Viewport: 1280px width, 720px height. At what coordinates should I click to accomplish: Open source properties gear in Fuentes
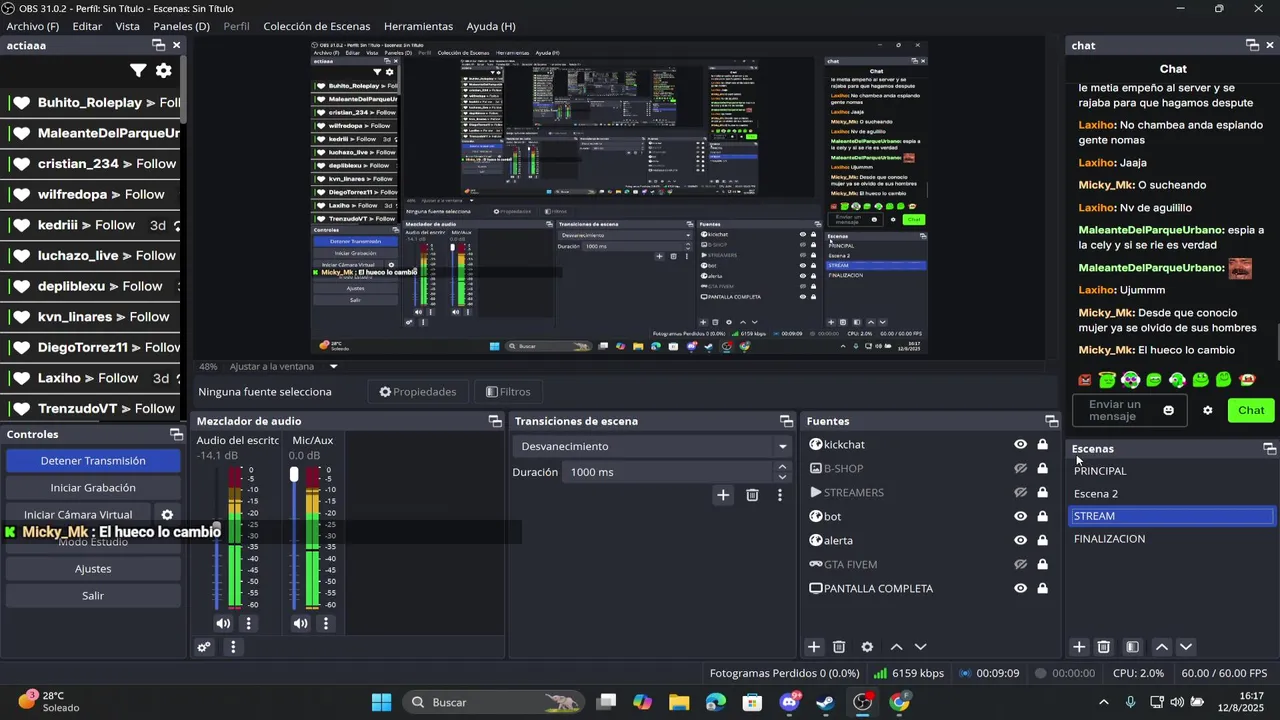pyautogui.click(x=867, y=647)
